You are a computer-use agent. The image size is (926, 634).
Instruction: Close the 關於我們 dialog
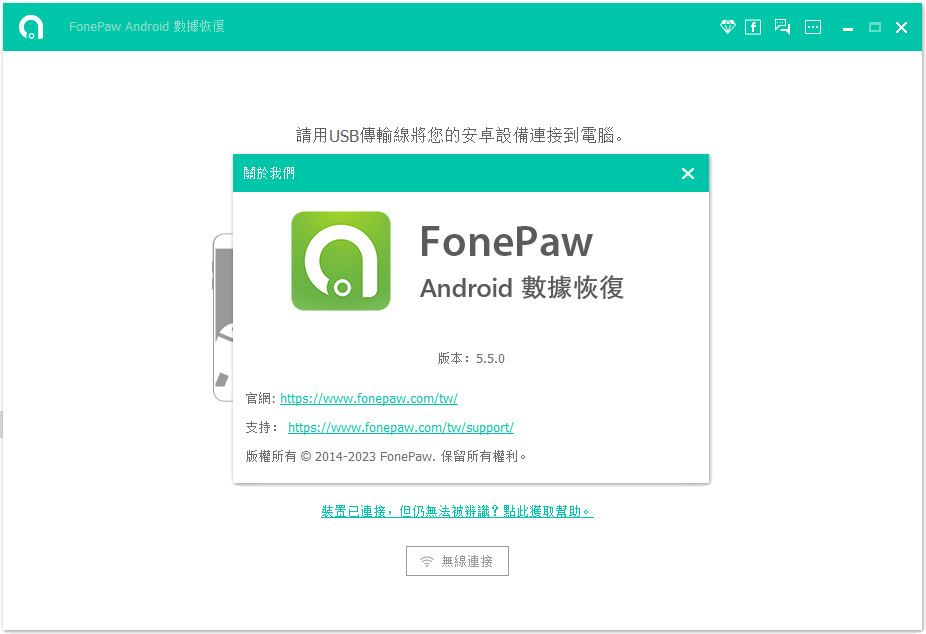click(687, 174)
